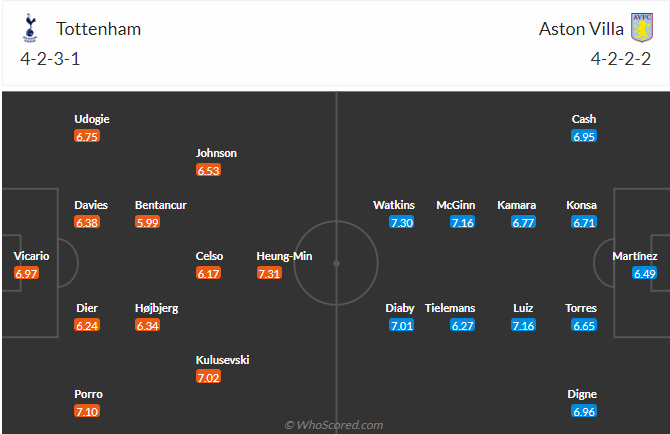The height and width of the screenshot is (434, 670).
Task: Click Diaby's 7.01 rating badge
Action: pos(400,325)
